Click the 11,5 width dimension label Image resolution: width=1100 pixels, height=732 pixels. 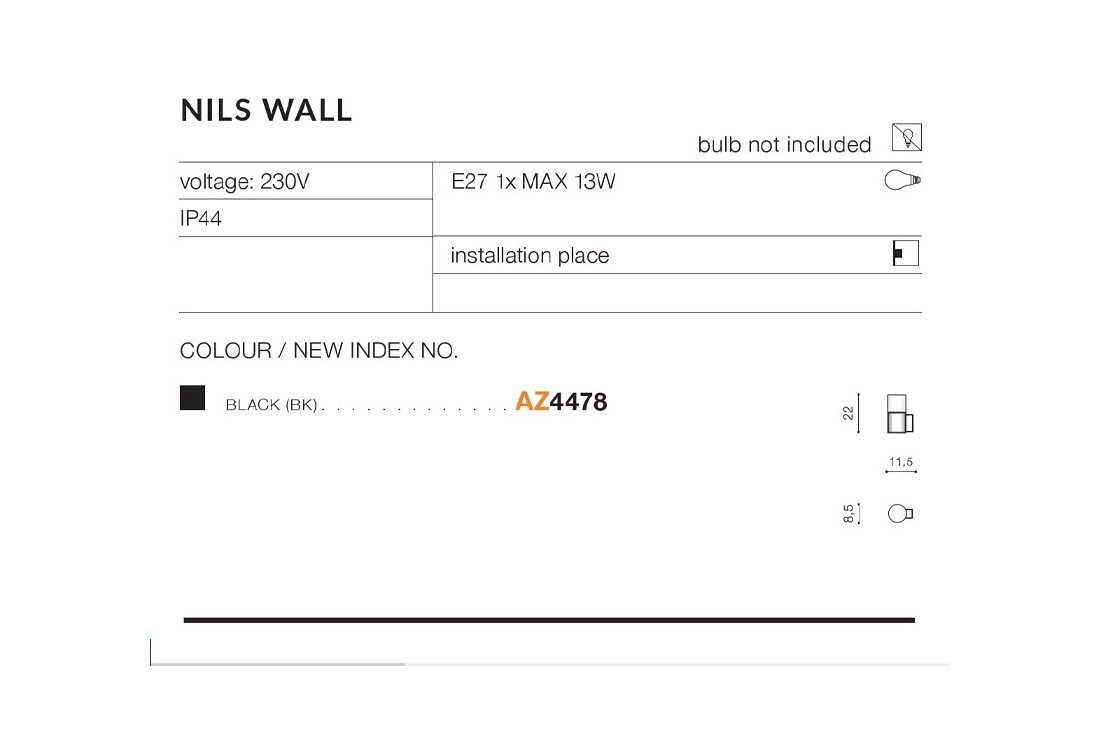point(901,462)
